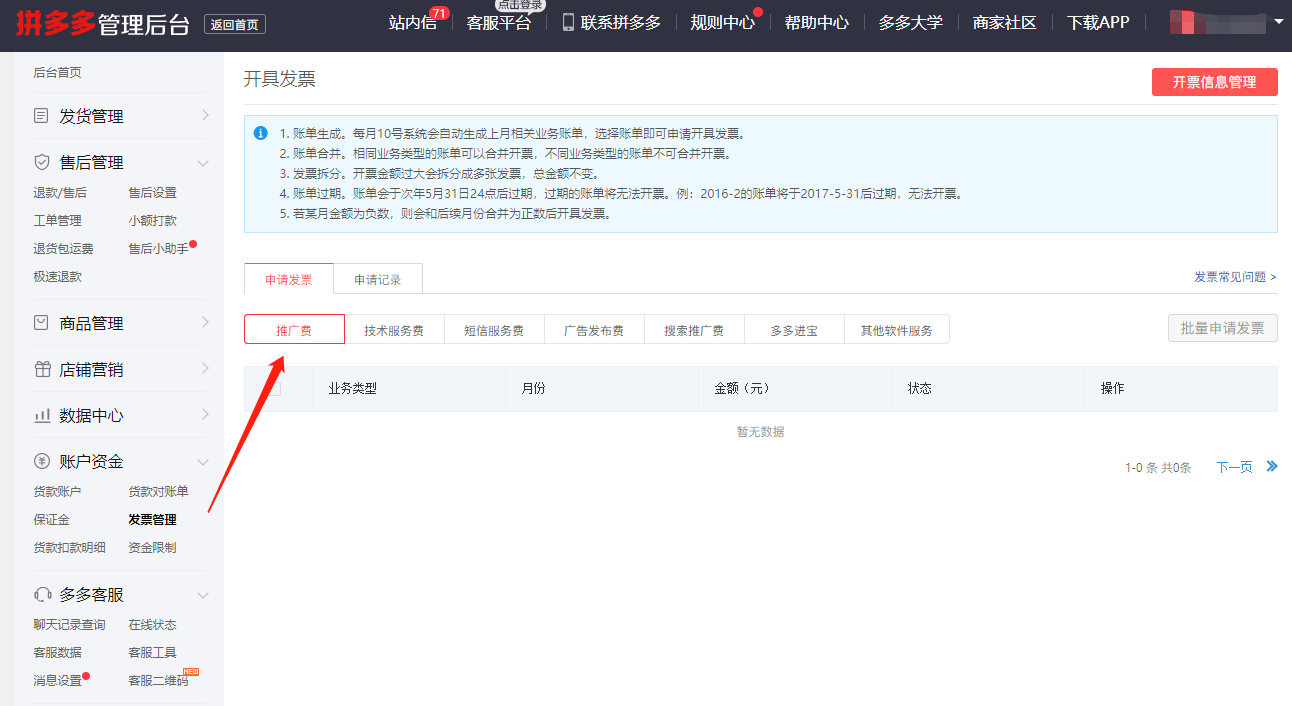
Task: Click the 数据中心 bar chart icon
Action: click(x=41, y=415)
